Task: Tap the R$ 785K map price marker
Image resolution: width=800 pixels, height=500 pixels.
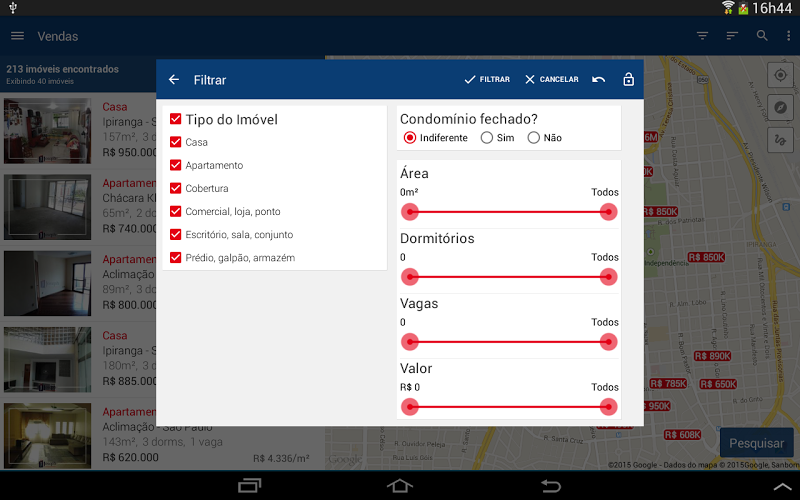Action: [x=668, y=383]
